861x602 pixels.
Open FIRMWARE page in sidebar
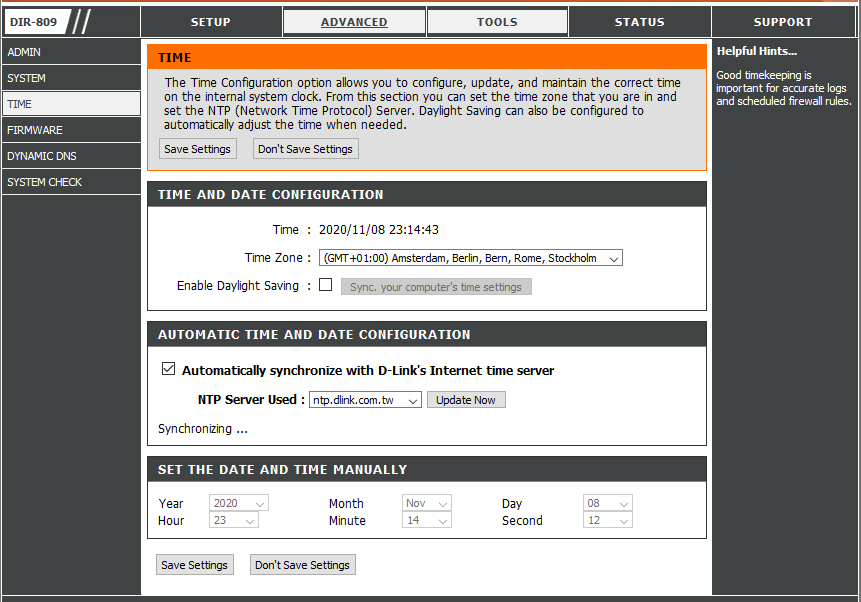(71, 130)
